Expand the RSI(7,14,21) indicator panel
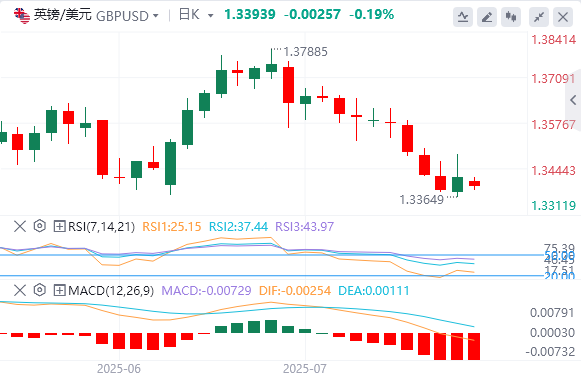This screenshot has height=379, width=581. pyautogui.click(x=59, y=226)
